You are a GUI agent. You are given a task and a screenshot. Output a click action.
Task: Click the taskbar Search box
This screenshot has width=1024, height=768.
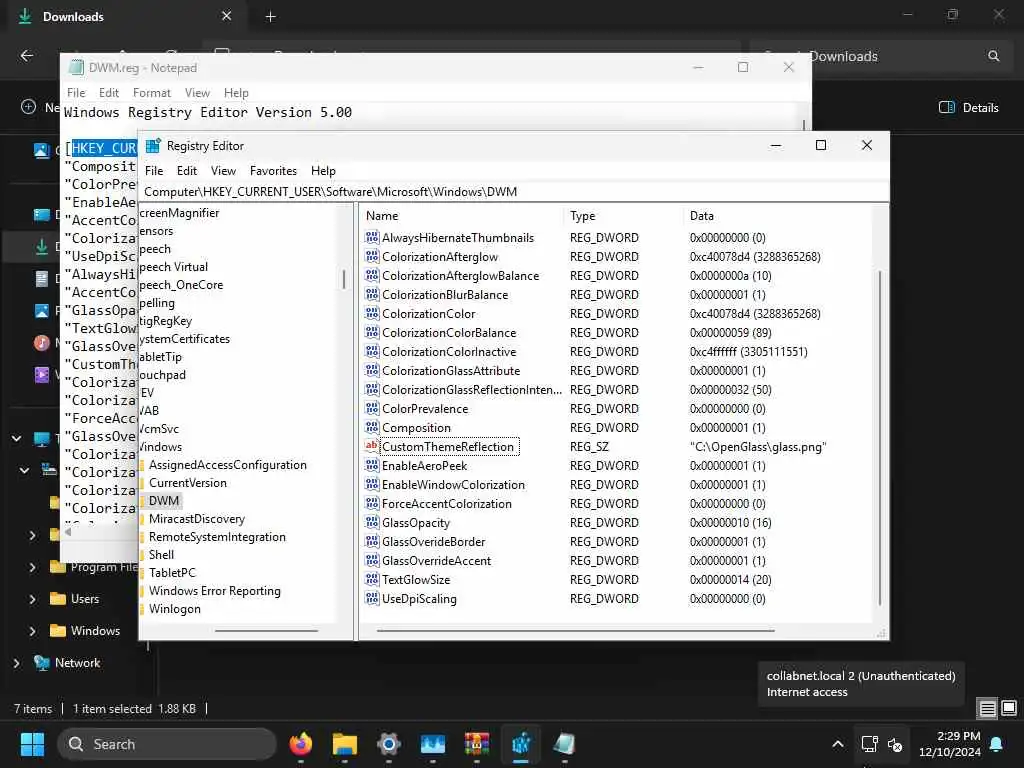tap(167, 744)
